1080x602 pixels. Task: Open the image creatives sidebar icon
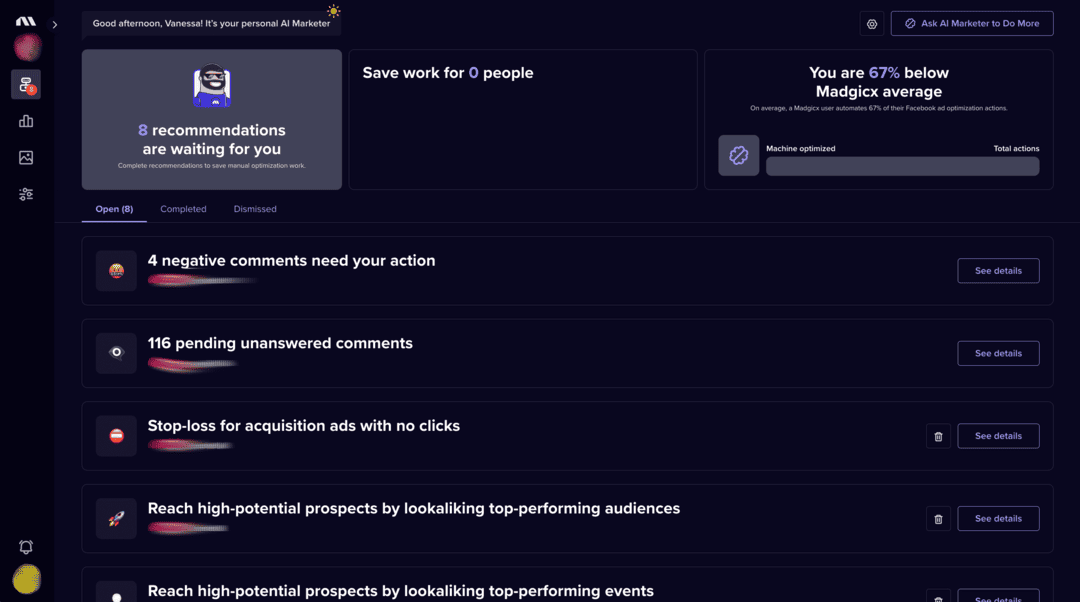(26, 158)
